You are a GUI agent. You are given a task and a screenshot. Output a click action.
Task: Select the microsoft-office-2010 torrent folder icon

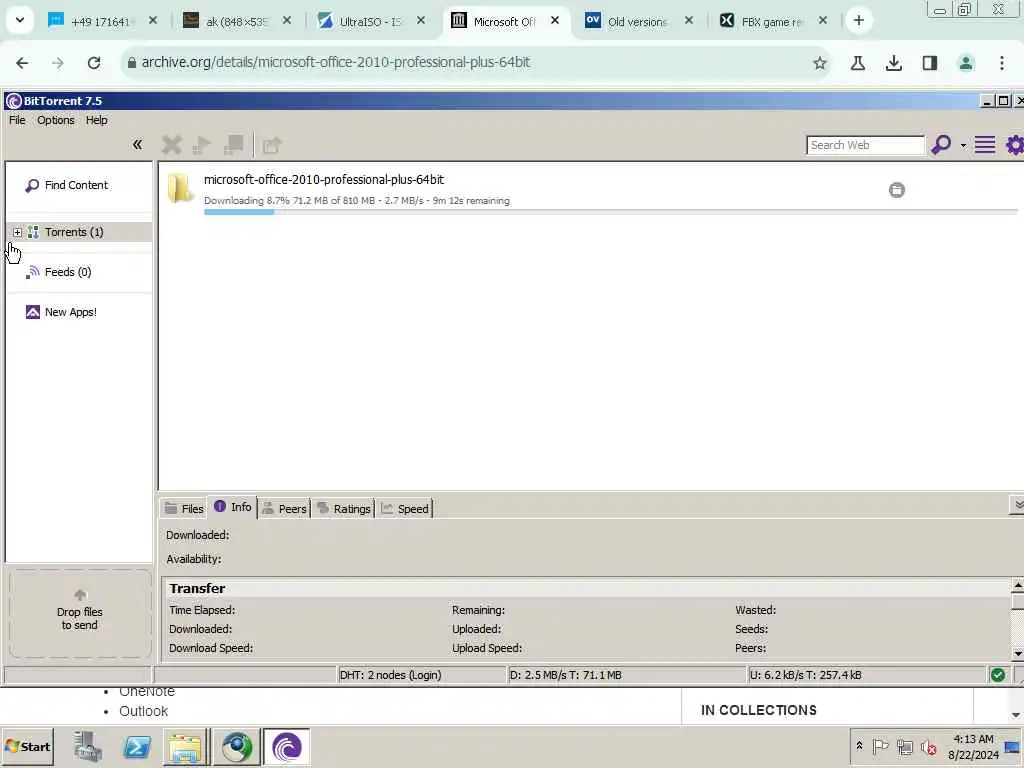[x=180, y=189]
